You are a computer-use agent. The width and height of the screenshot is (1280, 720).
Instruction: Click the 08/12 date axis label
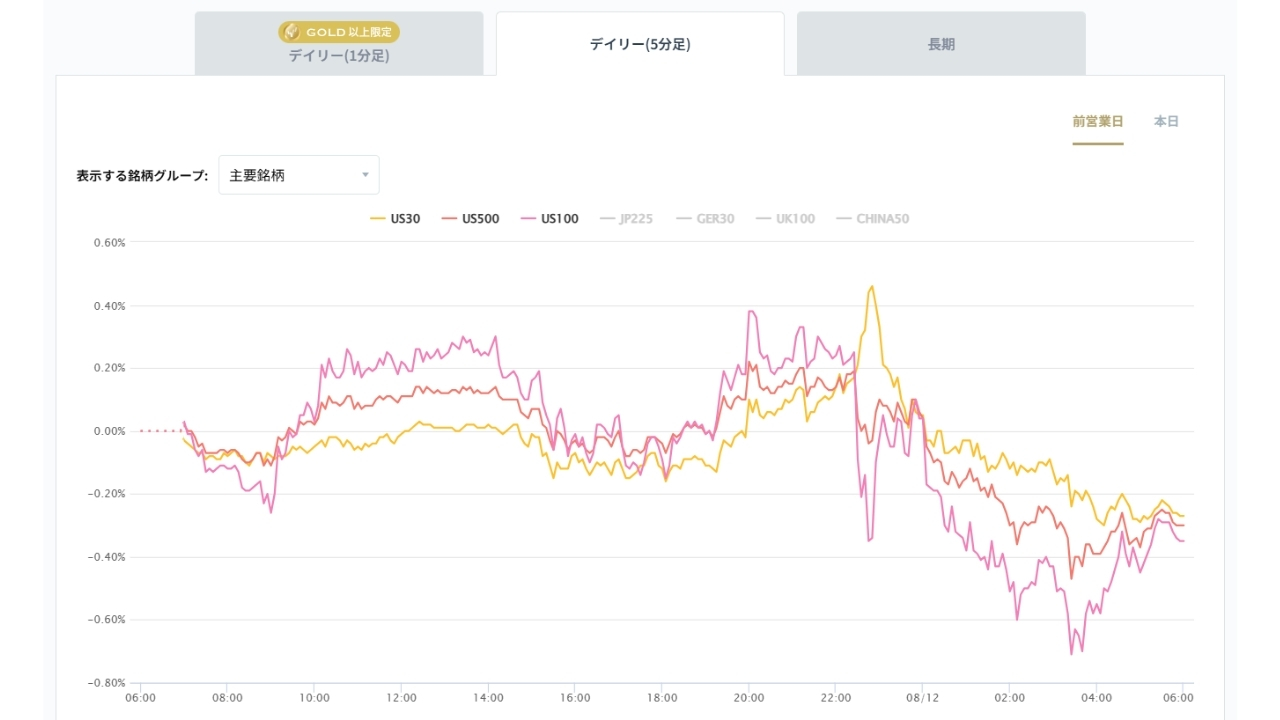tap(923, 698)
